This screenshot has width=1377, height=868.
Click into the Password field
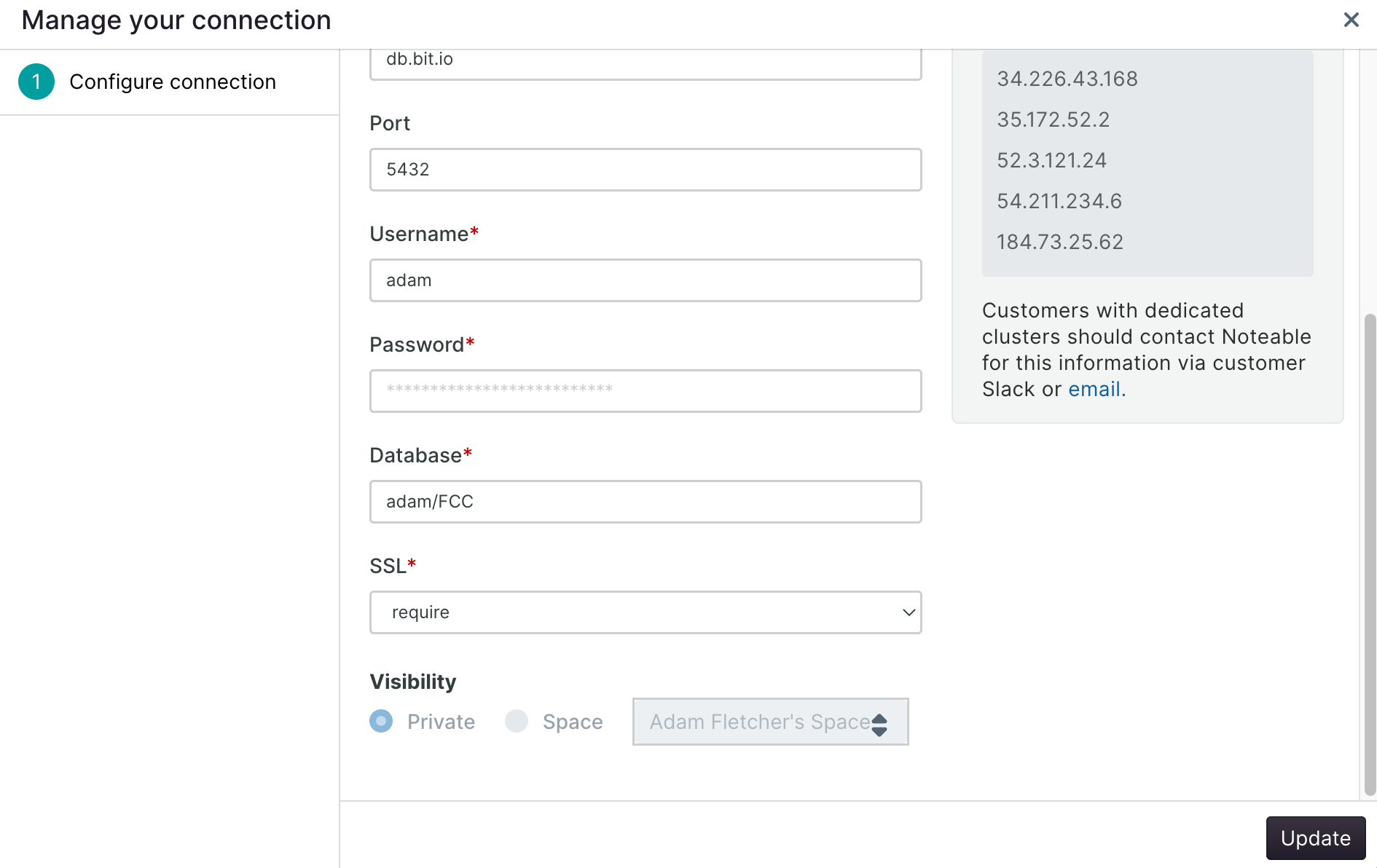pos(645,391)
